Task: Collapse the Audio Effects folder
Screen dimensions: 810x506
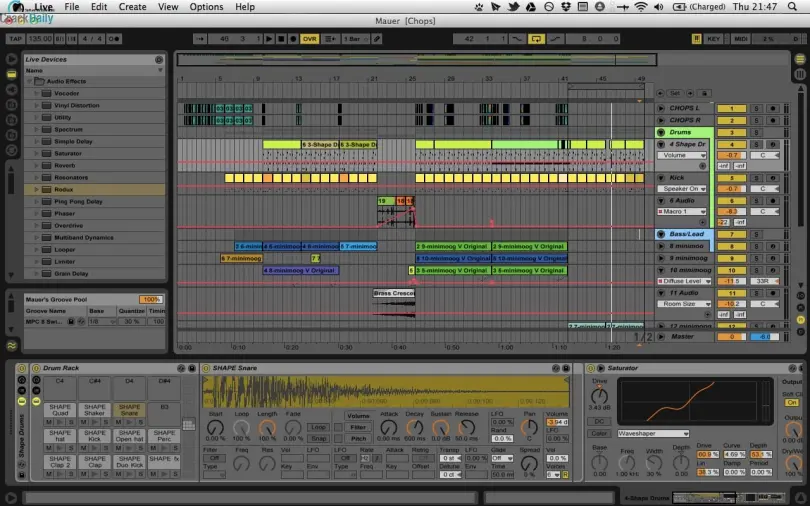Action: 29,81
